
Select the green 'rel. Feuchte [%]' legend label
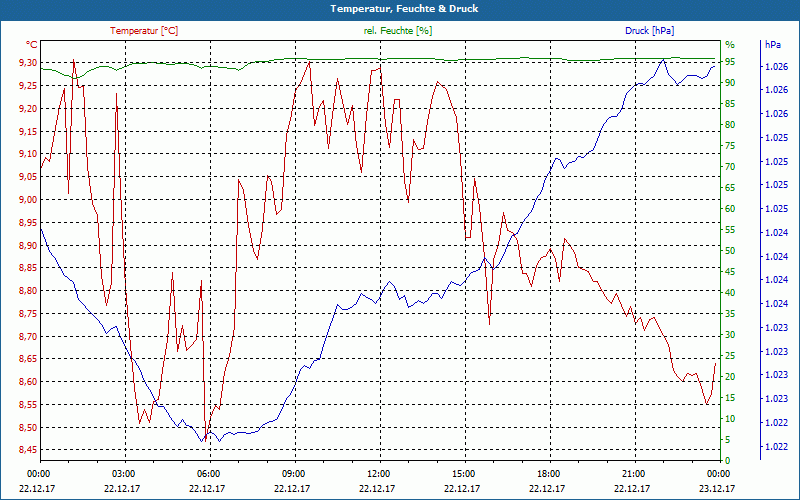[x=397, y=31]
